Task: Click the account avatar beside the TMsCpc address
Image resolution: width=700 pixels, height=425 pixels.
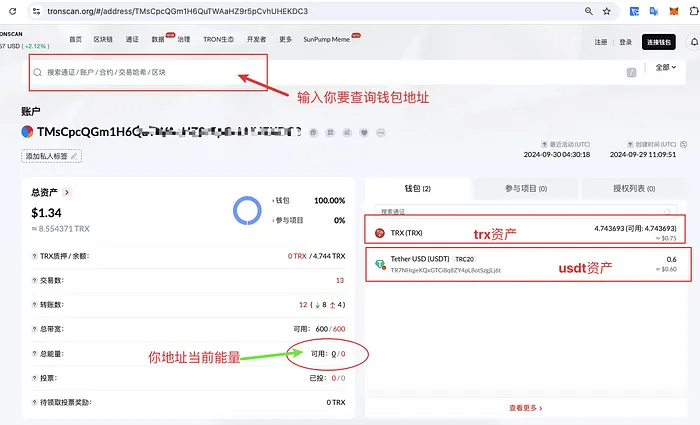Action: 27,132
